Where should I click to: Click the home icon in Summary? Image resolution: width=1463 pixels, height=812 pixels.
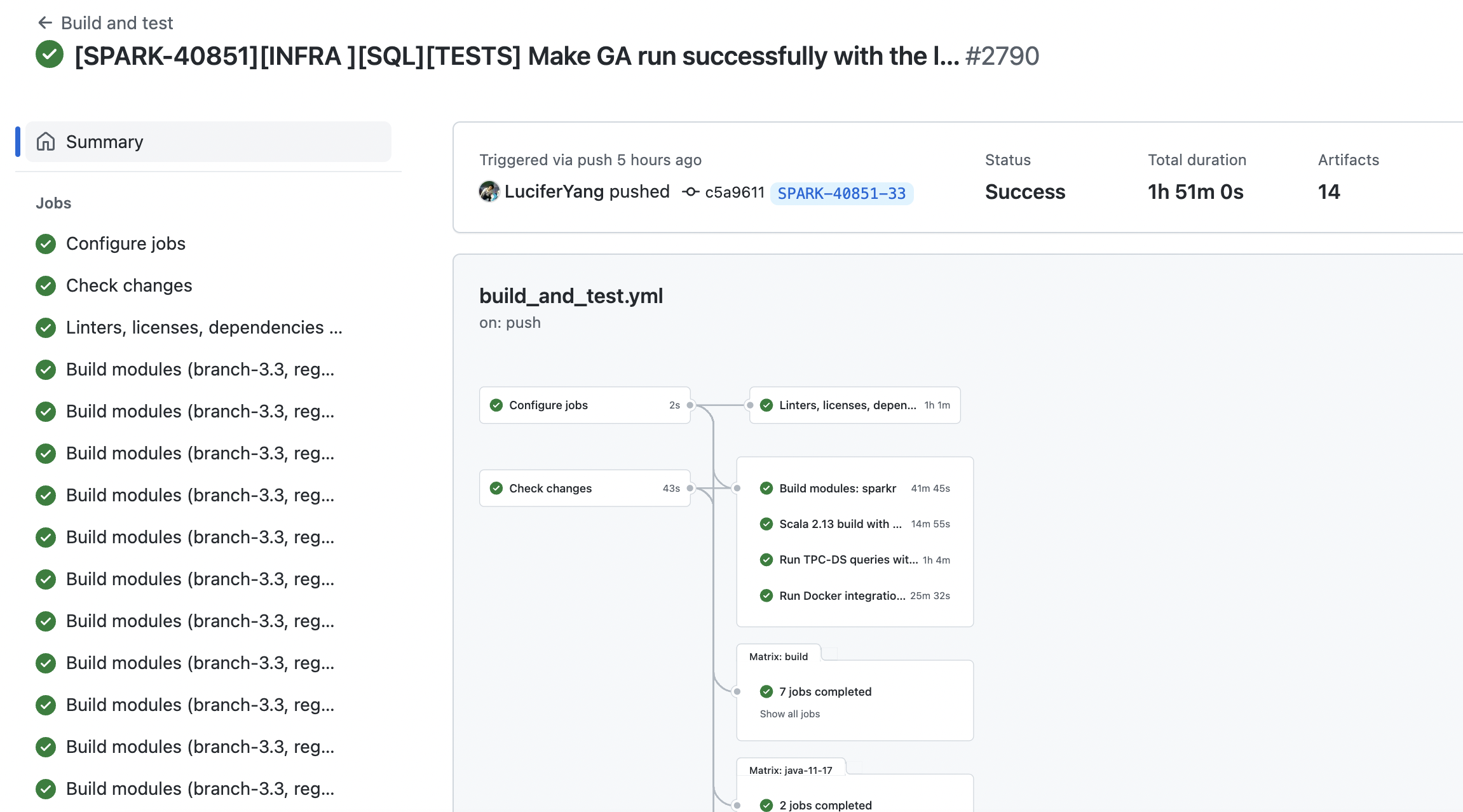point(46,142)
